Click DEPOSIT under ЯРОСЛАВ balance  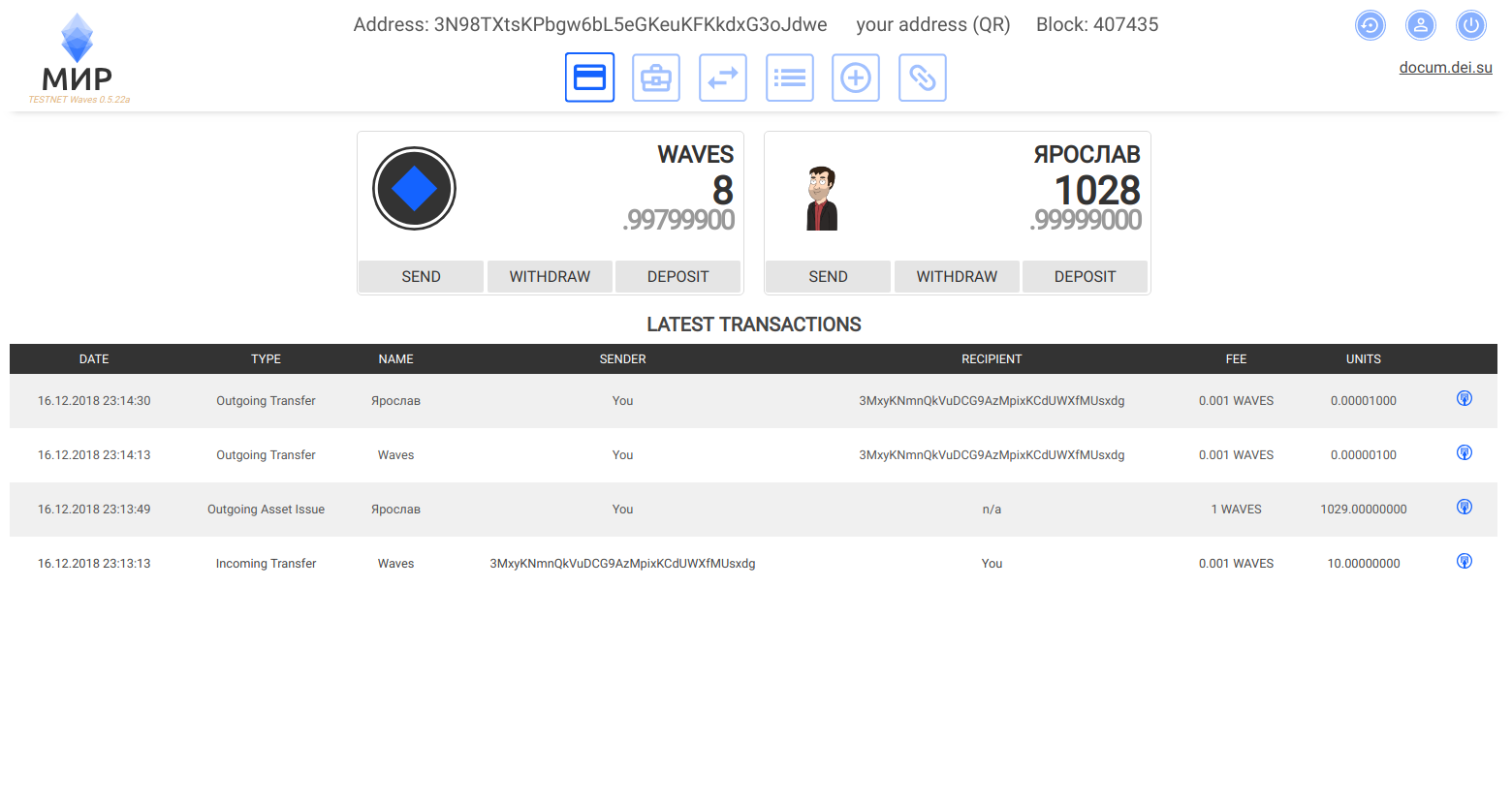point(1086,276)
